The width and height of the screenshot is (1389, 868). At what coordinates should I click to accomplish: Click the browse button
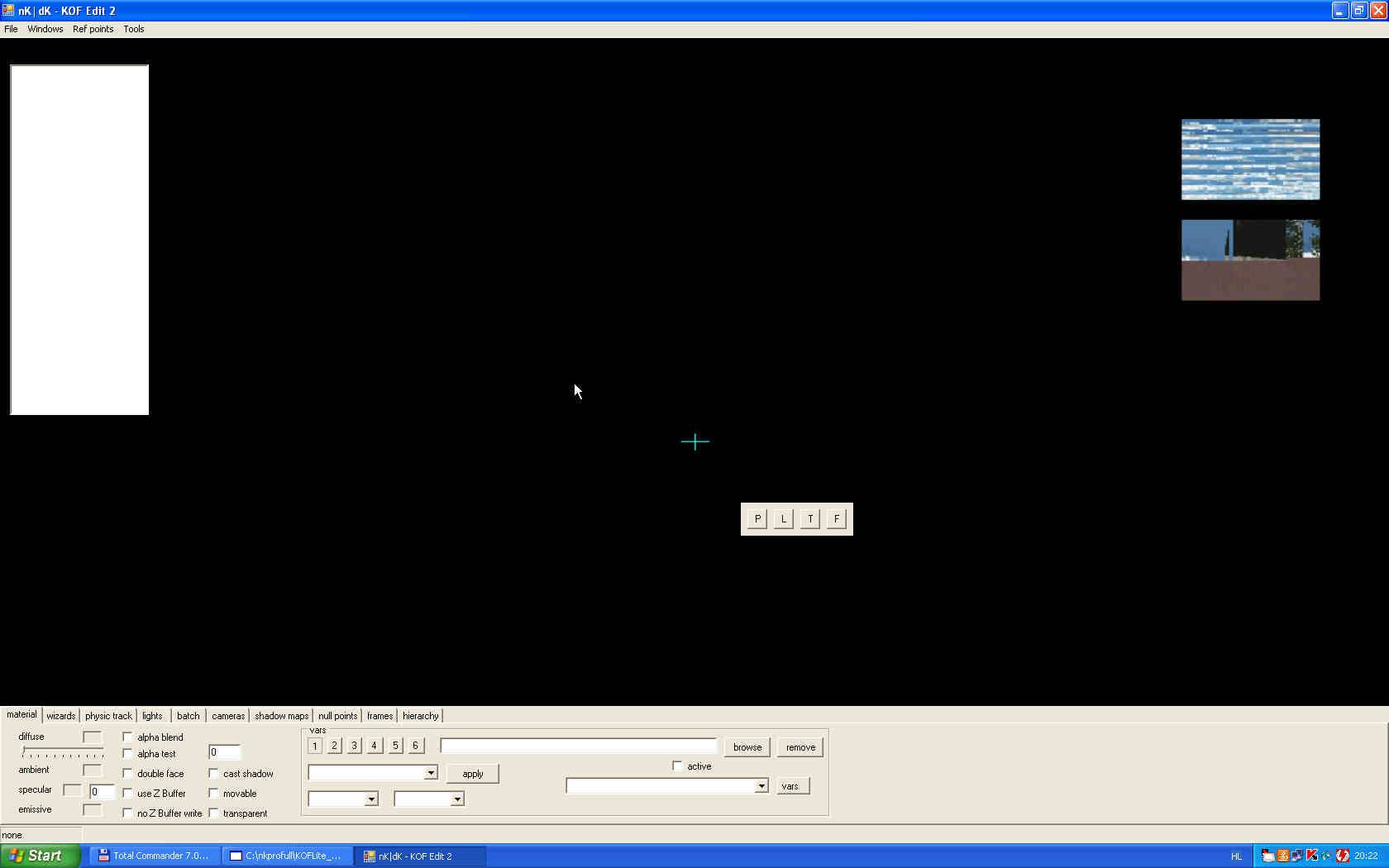(x=747, y=747)
